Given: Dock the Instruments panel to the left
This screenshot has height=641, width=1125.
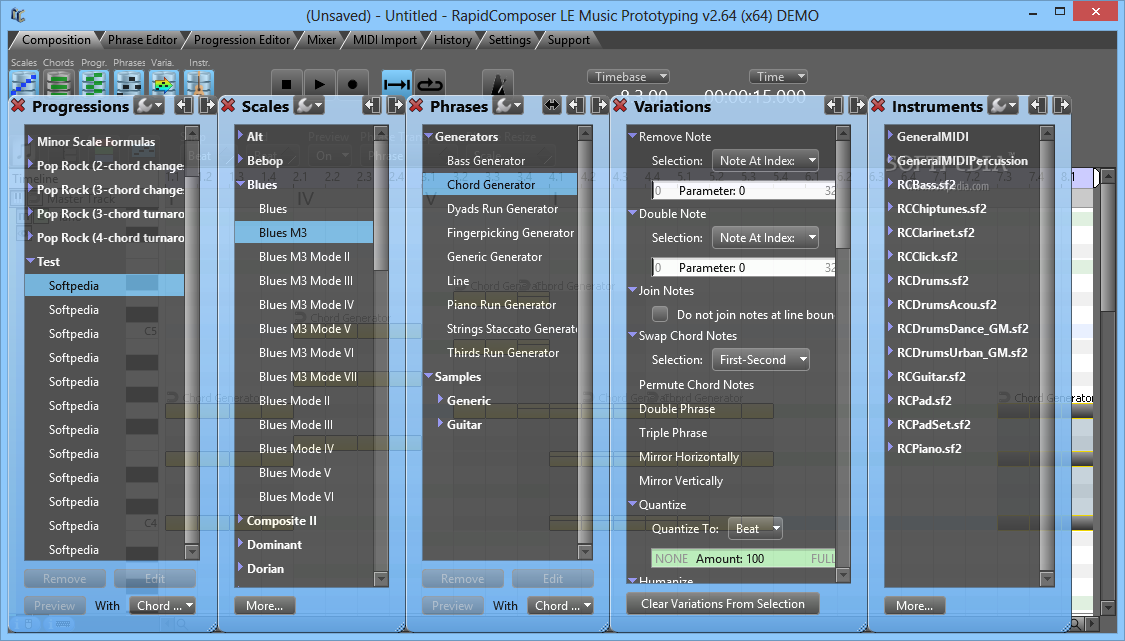Looking at the screenshot, I should pos(1037,106).
